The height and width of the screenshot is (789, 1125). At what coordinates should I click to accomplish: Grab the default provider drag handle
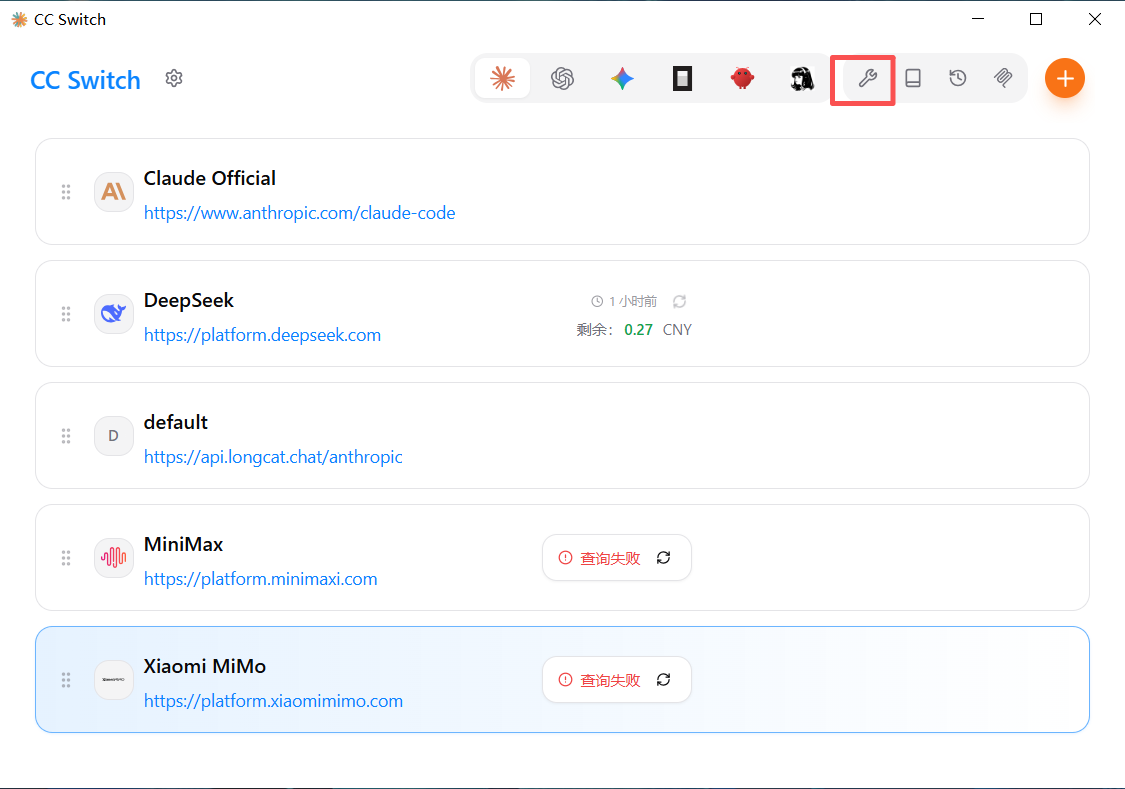(66, 435)
